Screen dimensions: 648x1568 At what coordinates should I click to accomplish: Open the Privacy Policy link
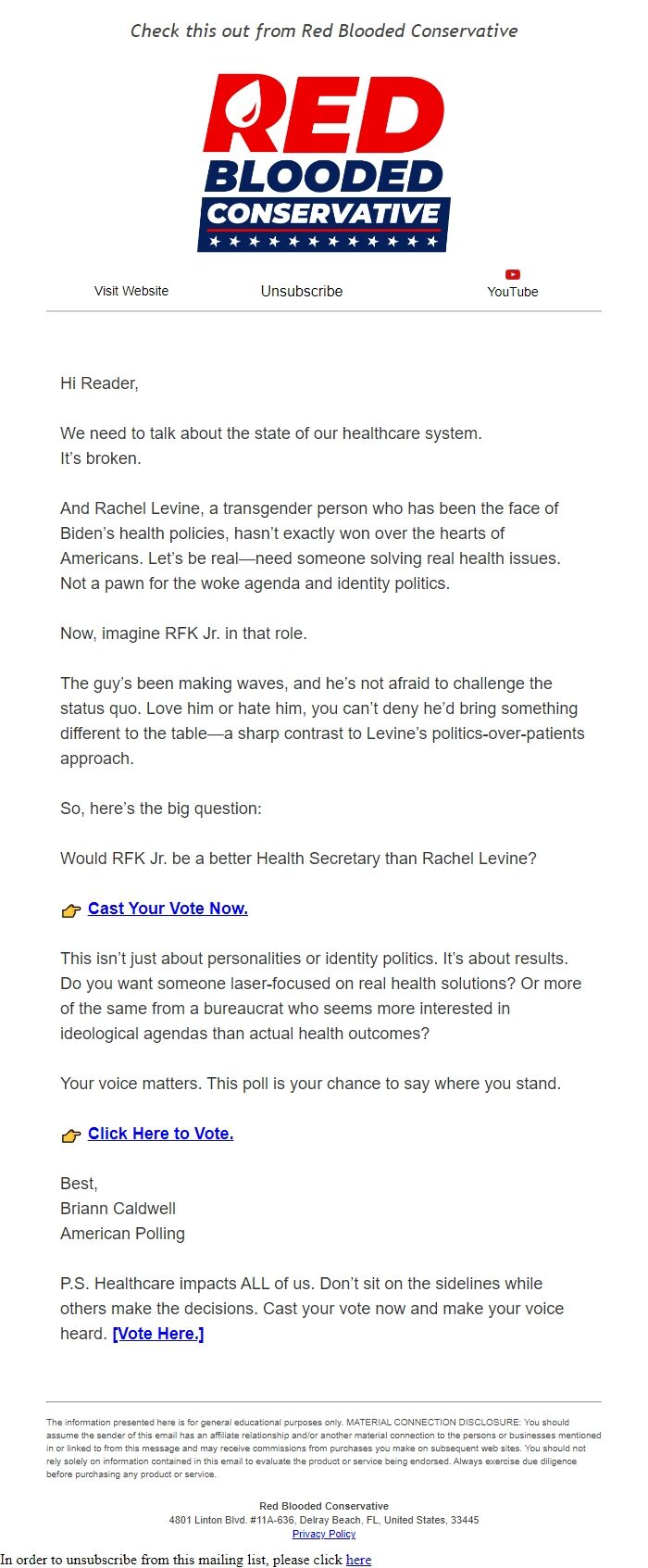point(324,1534)
